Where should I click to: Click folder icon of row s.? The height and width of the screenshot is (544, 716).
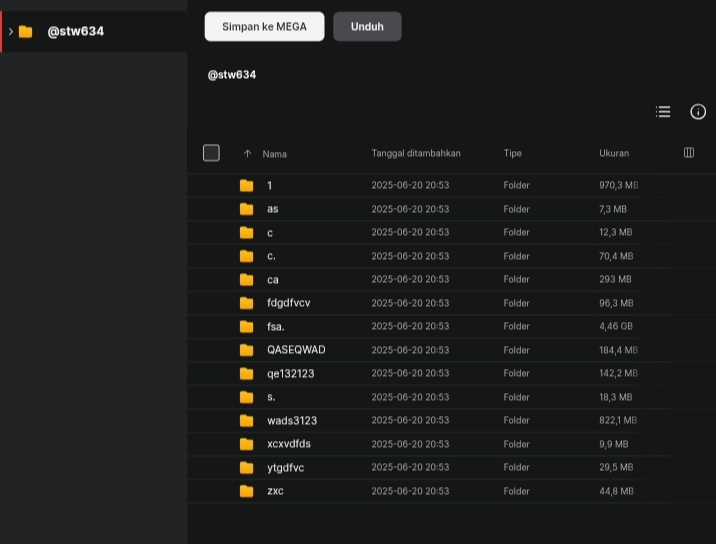click(x=247, y=397)
